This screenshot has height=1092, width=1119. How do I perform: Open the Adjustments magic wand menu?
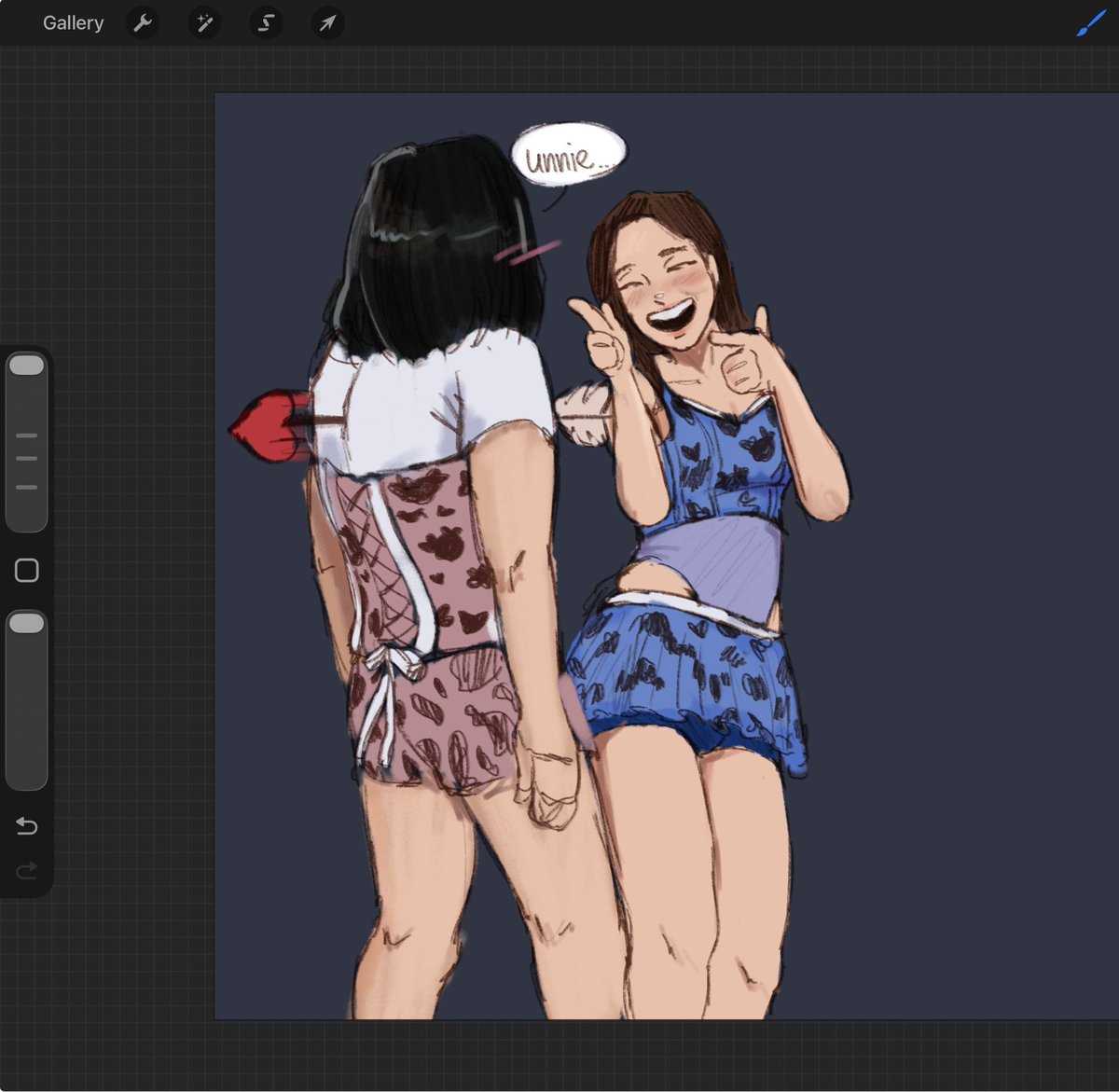tap(204, 22)
